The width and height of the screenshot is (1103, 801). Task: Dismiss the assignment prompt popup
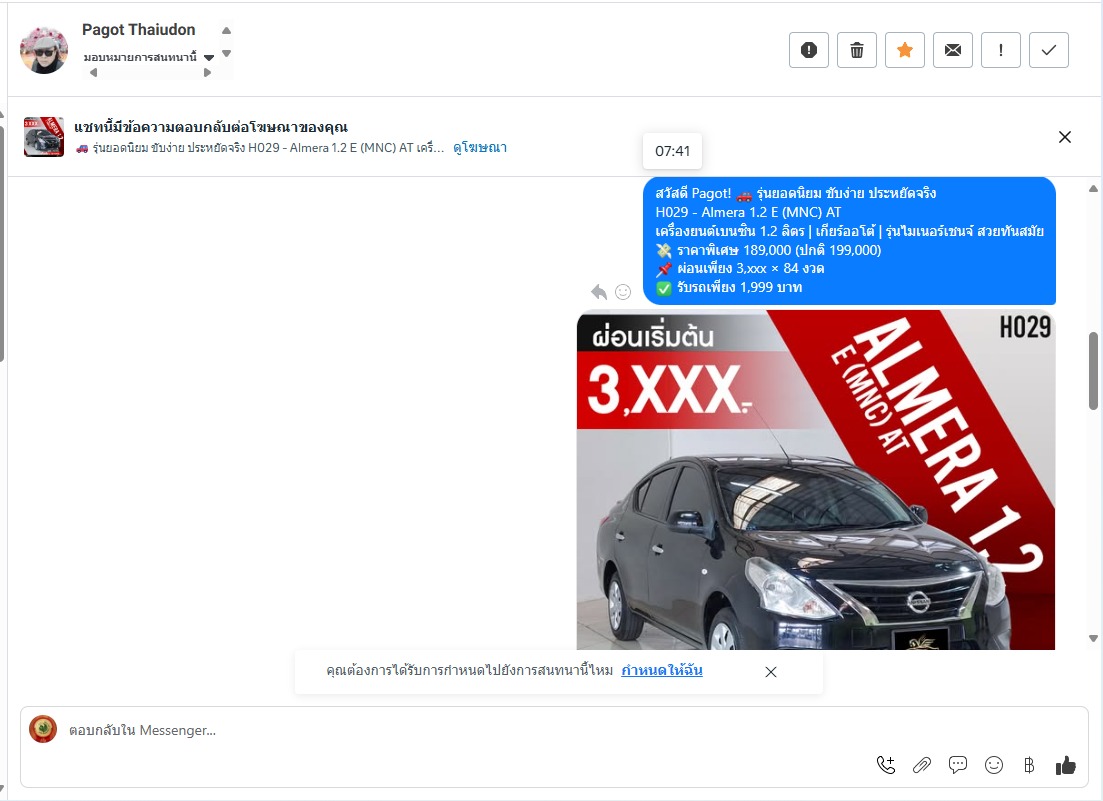pos(771,672)
